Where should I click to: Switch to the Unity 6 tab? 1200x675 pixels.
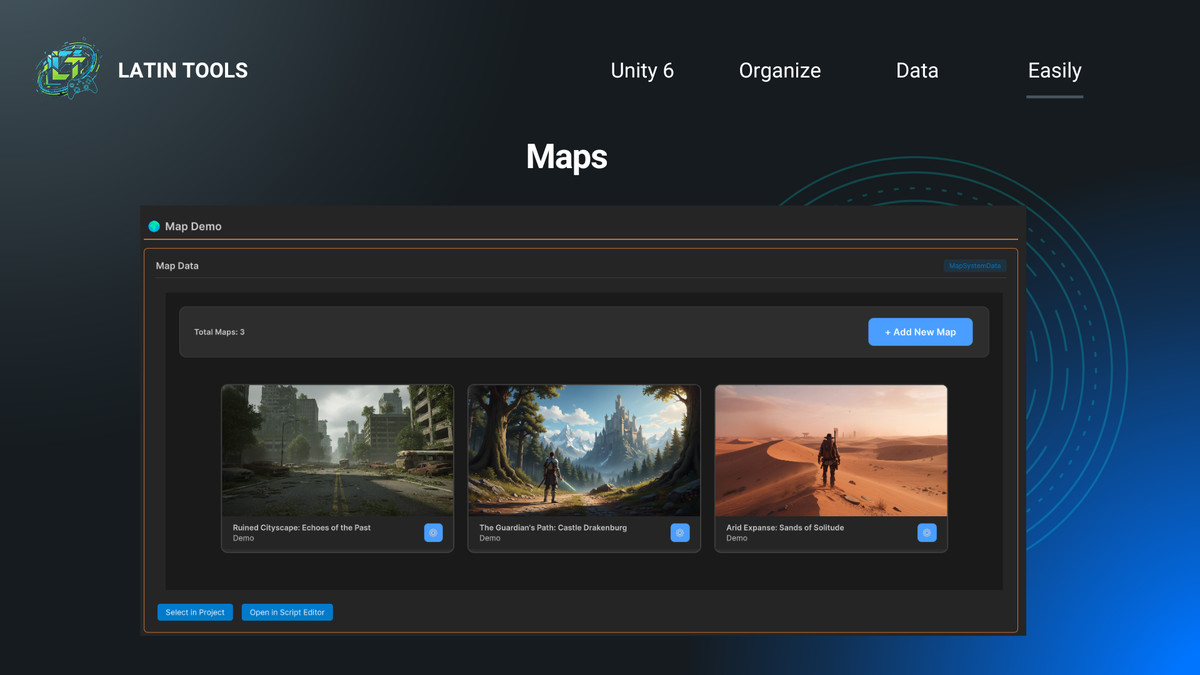(642, 70)
